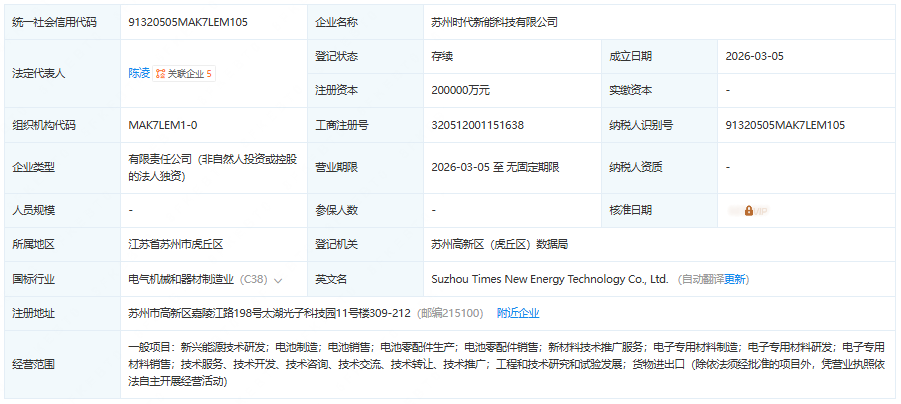Screen dimensions: 901x404
Task: Click the 登记机关 value 苏州高新区数据局
Action: click(x=499, y=244)
